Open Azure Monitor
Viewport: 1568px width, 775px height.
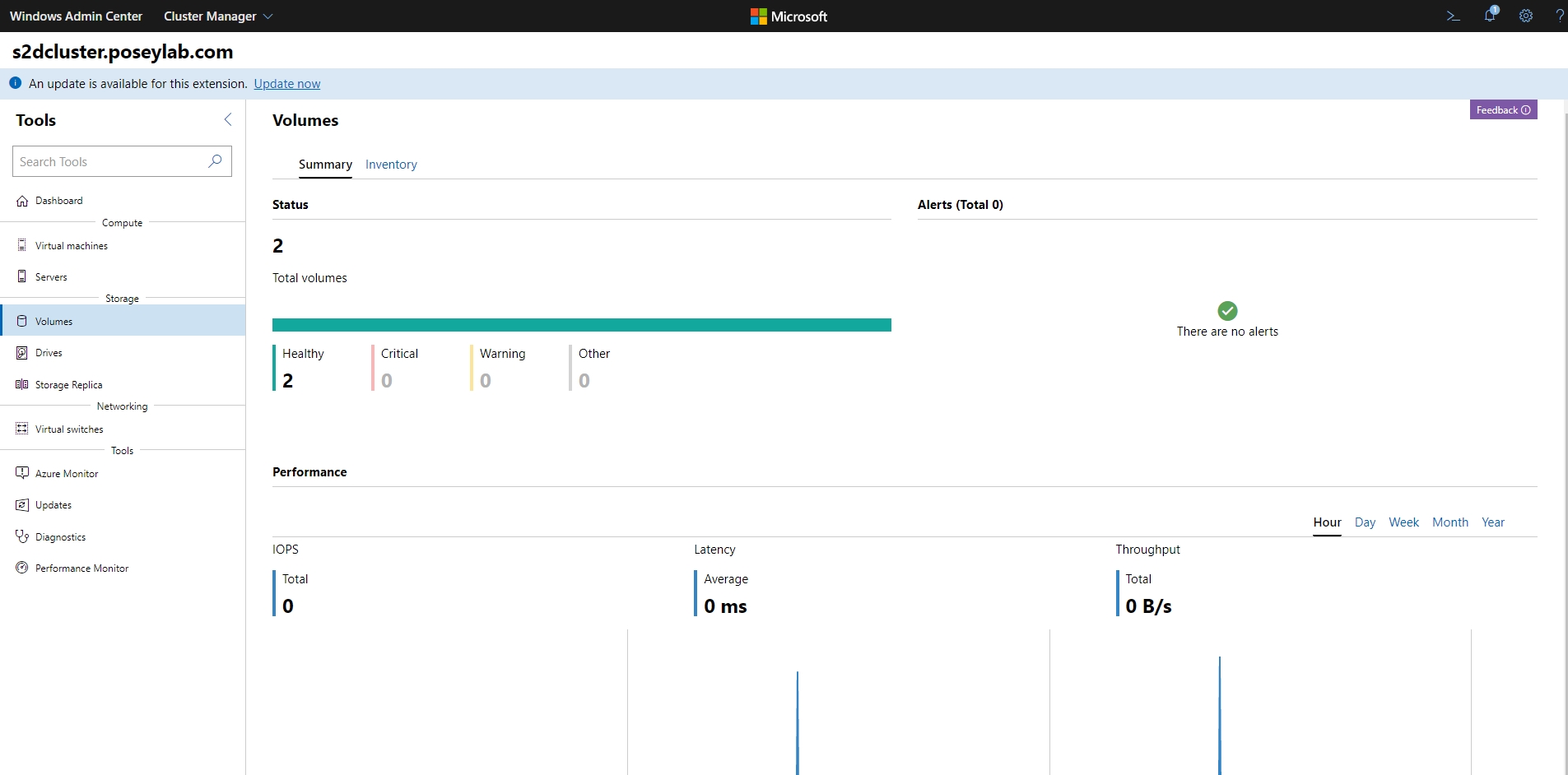point(67,473)
